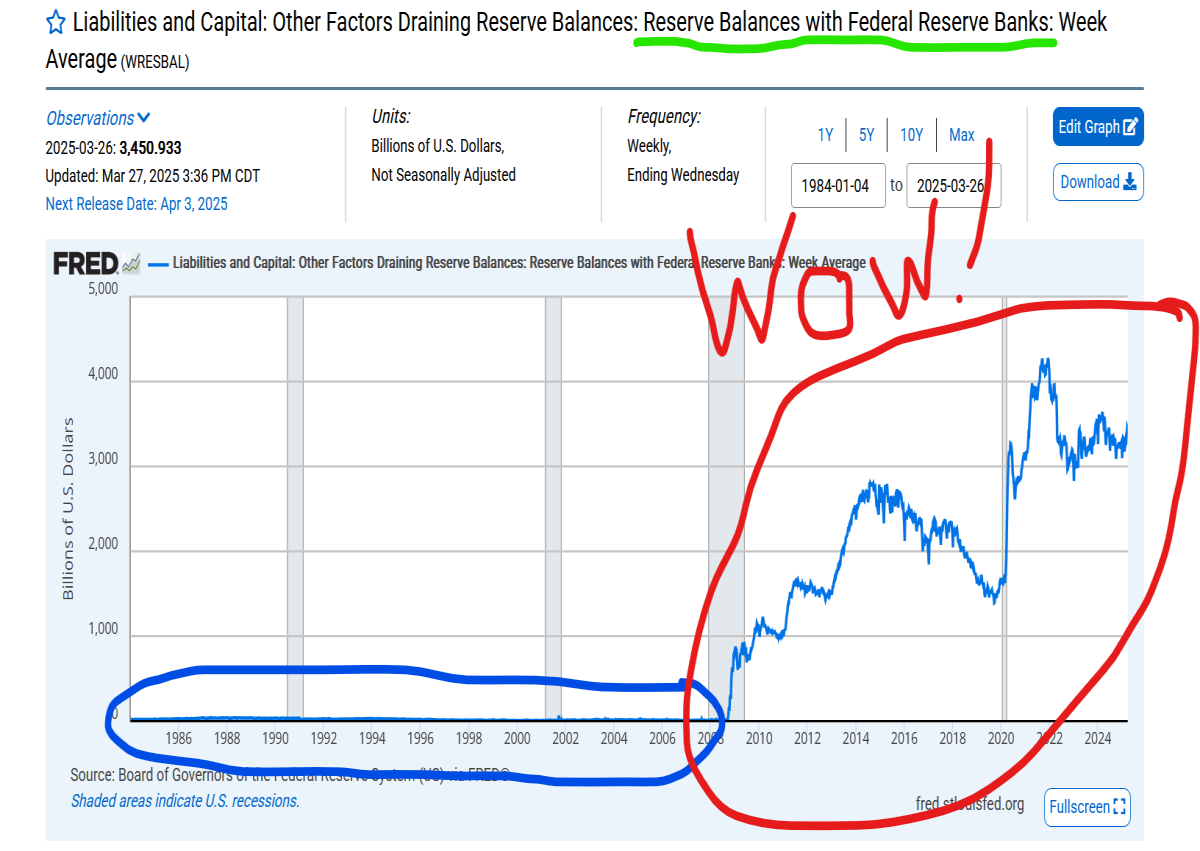
Task: Click the Next Release Date: Apr 3, 2025 link
Action: click(x=136, y=204)
